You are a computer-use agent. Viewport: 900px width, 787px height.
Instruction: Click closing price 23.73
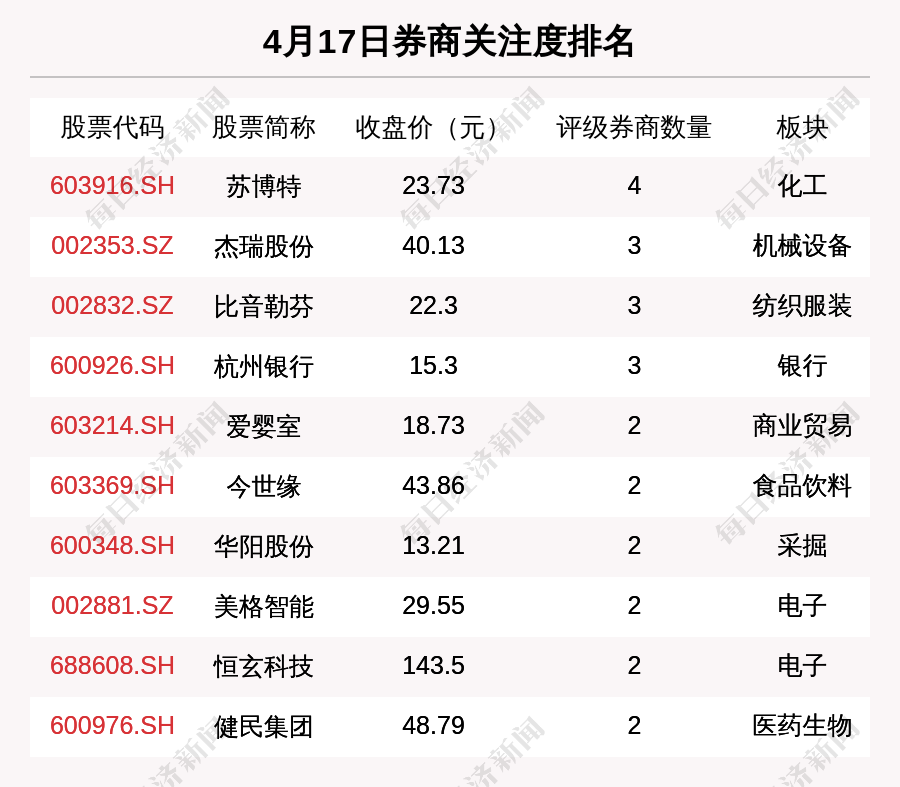pos(433,186)
